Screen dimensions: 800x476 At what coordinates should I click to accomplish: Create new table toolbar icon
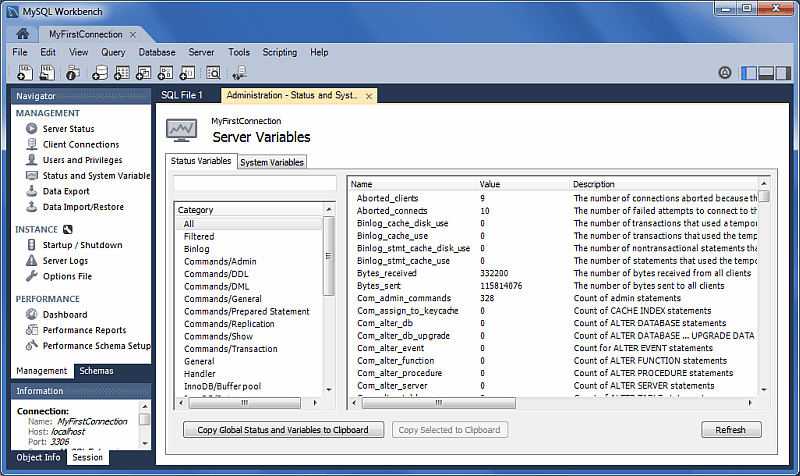121,73
